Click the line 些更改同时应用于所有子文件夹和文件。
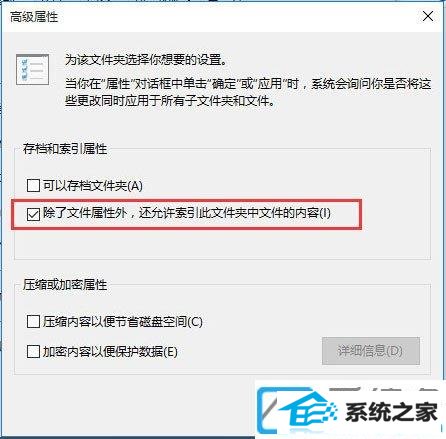Viewport: 446px width, 439px height. point(170,101)
